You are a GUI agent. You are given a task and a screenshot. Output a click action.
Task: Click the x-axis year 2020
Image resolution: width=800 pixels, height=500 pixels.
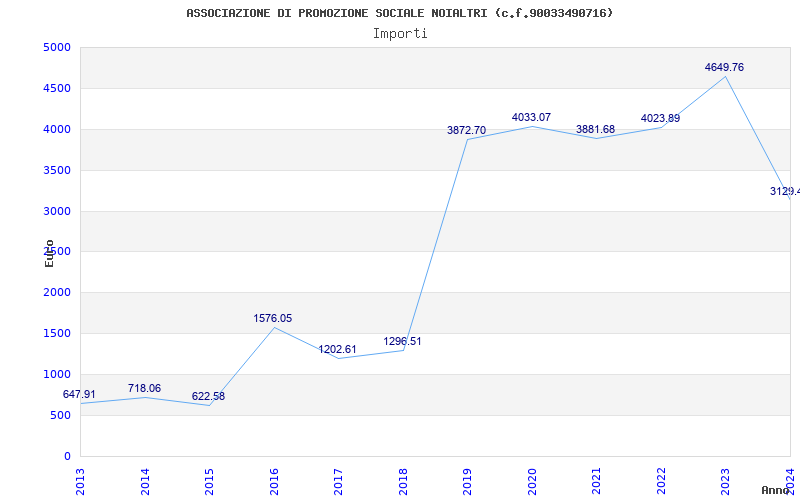pyautogui.click(x=532, y=481)
